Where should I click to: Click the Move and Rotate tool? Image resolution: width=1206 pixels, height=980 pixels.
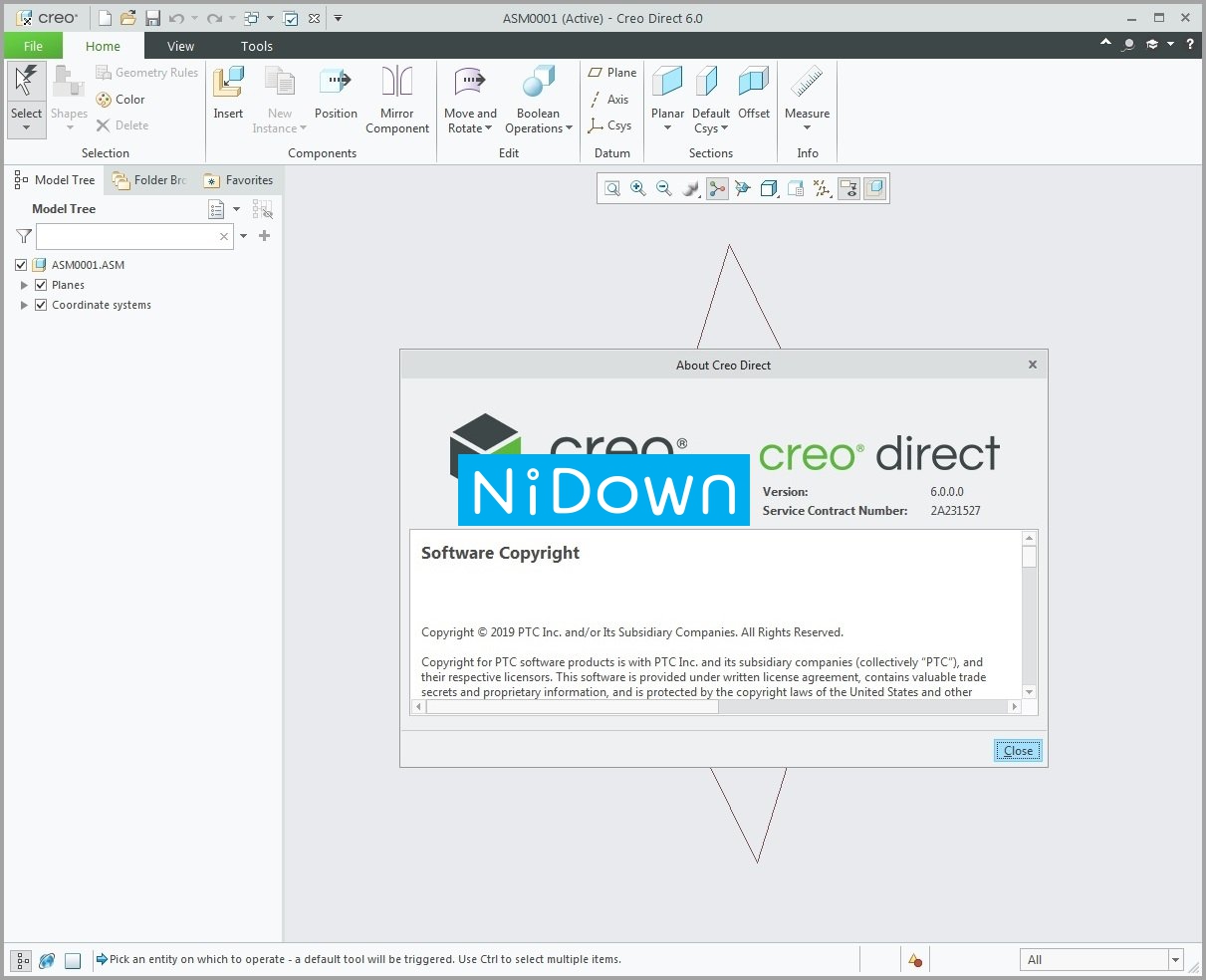point(471,100)
